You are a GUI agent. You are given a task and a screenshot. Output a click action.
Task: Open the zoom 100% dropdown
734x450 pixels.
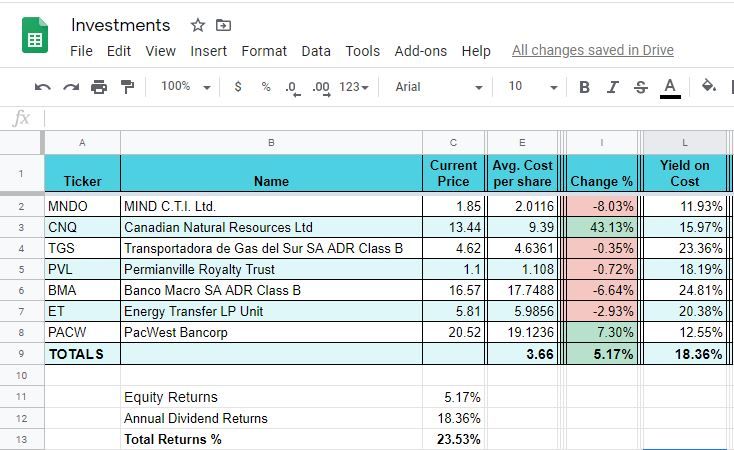coord(186,87)
